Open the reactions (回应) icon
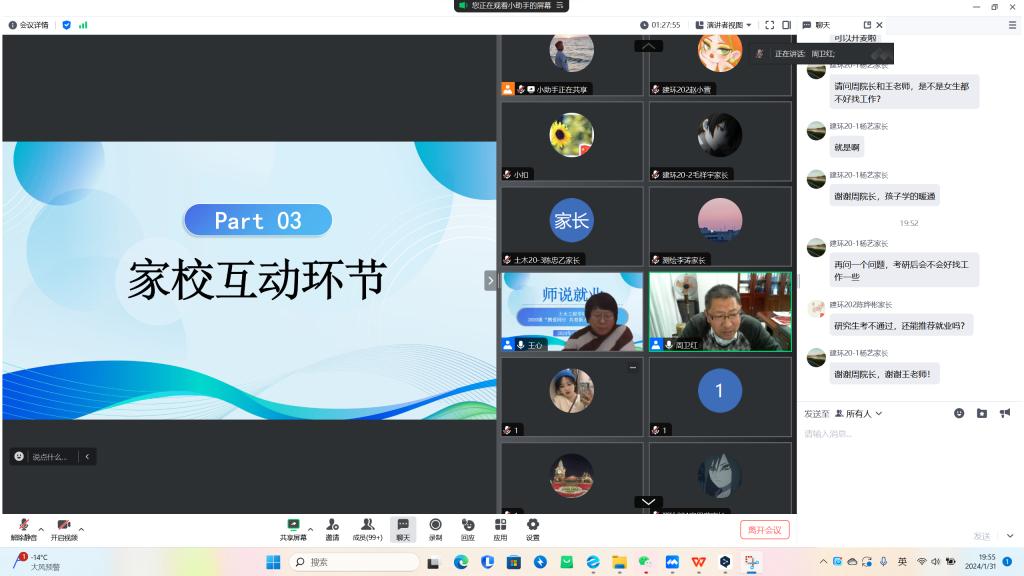The image size is (1024, 576). (x=468, y=526)
